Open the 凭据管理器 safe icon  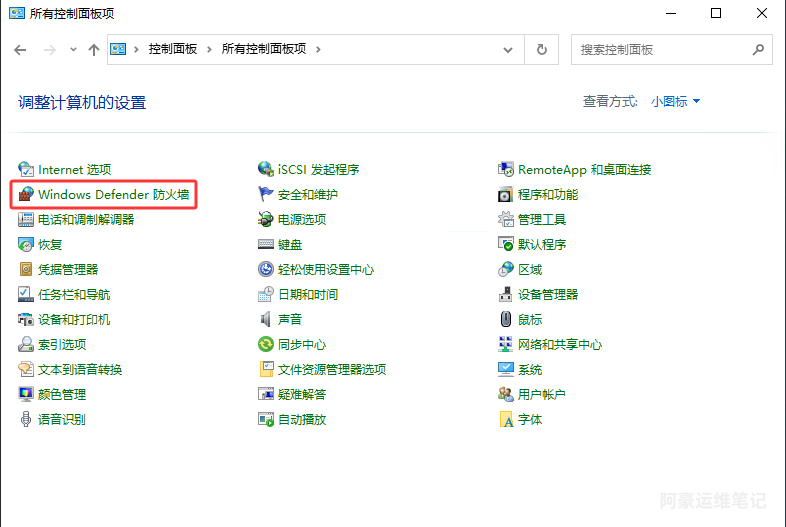coord(26,269)
